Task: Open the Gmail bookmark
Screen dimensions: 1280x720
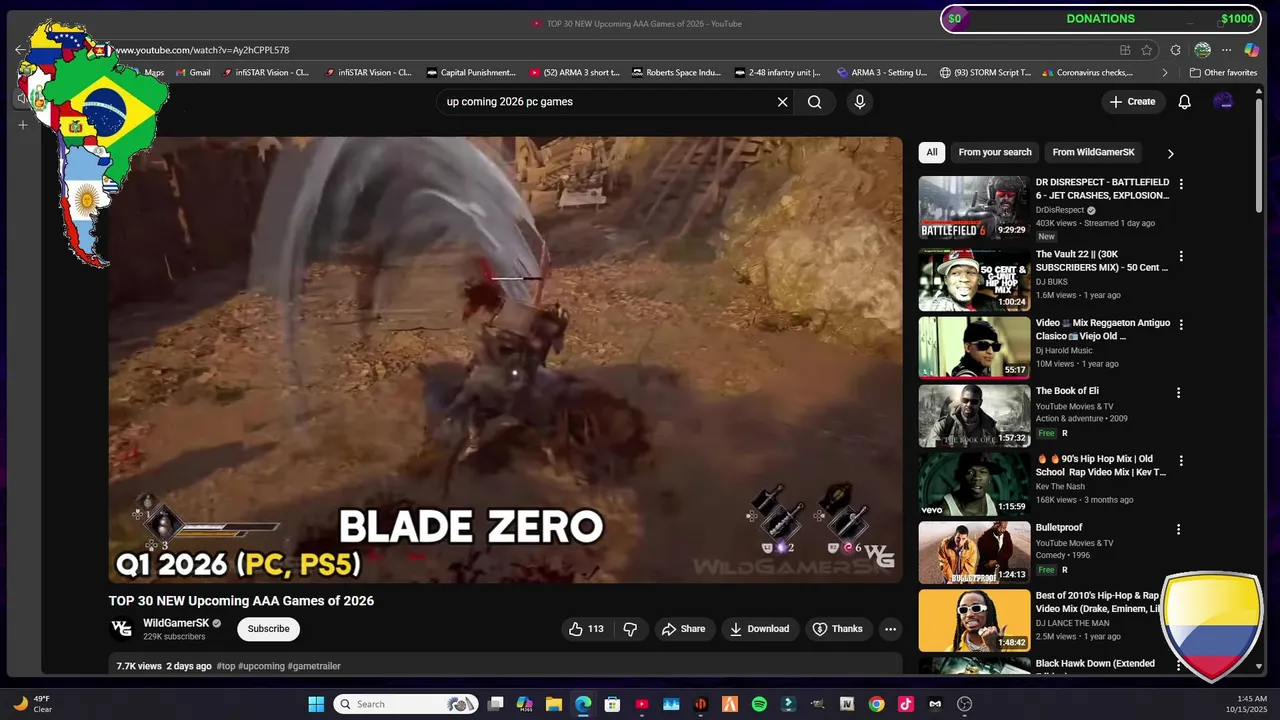Action: (x=193, y=73)
